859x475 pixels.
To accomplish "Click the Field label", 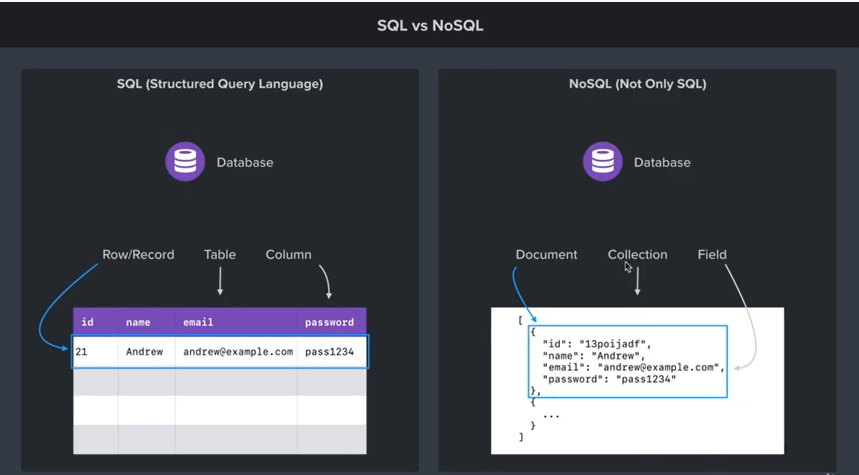I will (x=712, y=255).
